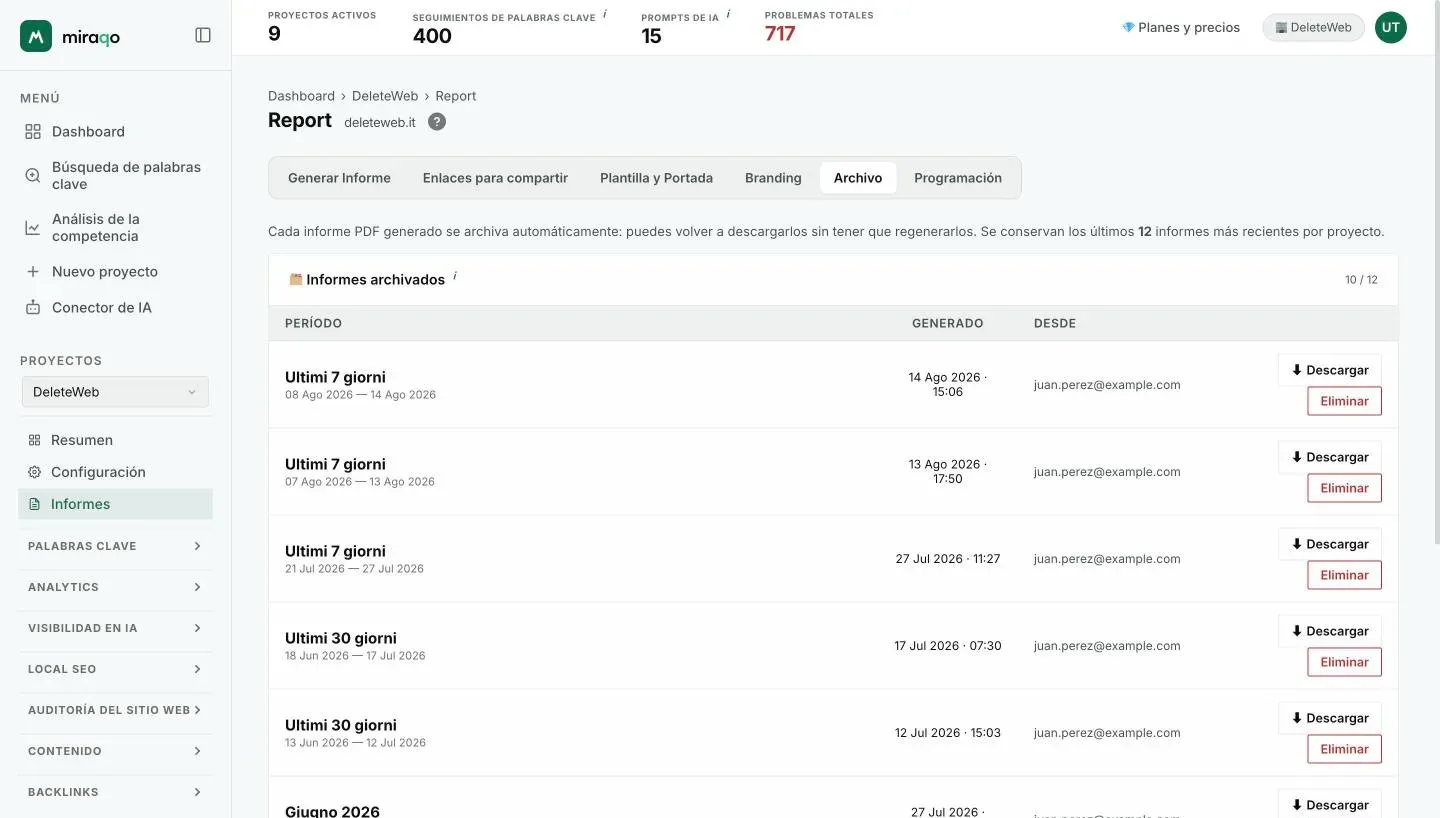This screenshot has width=1440, height=818.
Task: Click the plus icon for Nuevo proyecto
Action: point(33,271)
